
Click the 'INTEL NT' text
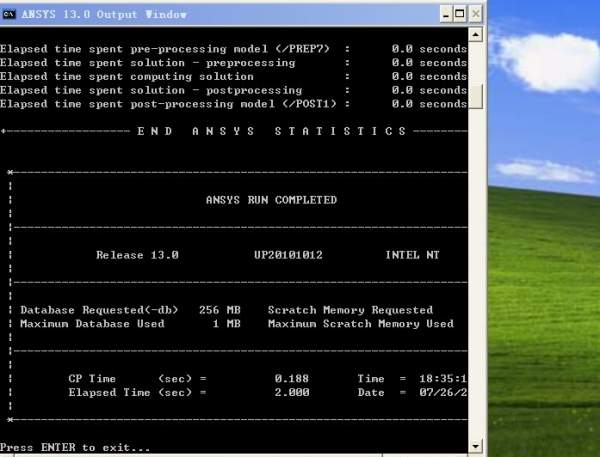pos(412,255)
